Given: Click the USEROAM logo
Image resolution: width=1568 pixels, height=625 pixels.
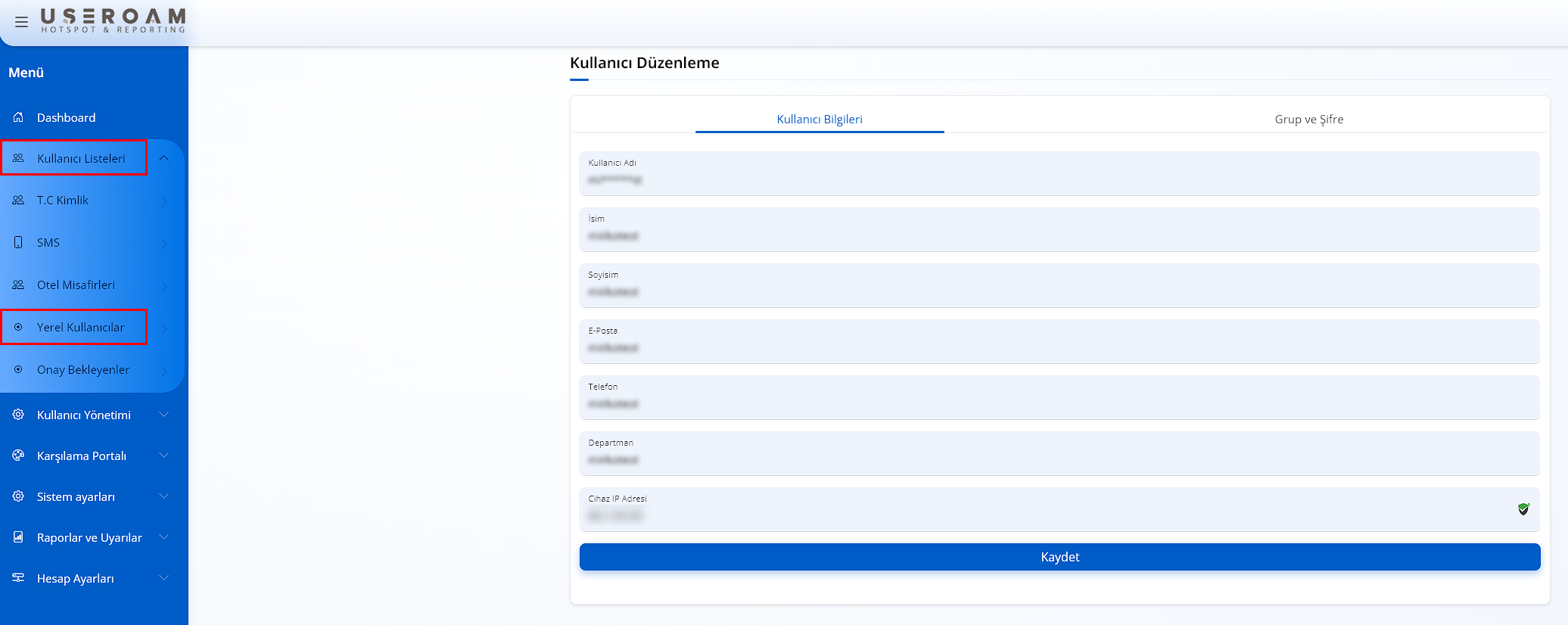Looking at the screenshot, I should coord(113,20).
